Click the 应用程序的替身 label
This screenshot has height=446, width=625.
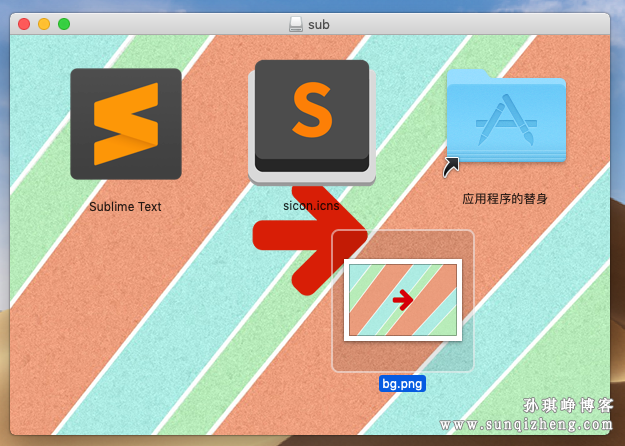(x=505, y=198)
